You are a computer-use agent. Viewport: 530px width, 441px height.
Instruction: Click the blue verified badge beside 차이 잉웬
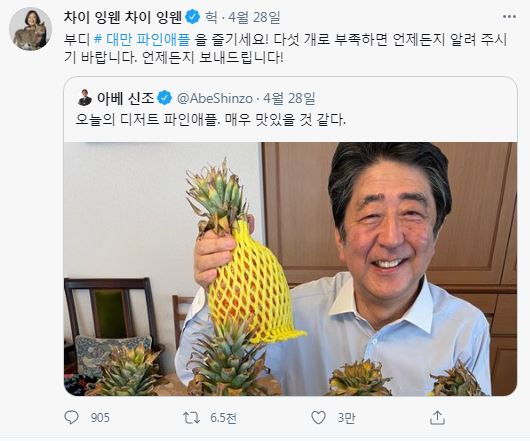click(193, 17)
